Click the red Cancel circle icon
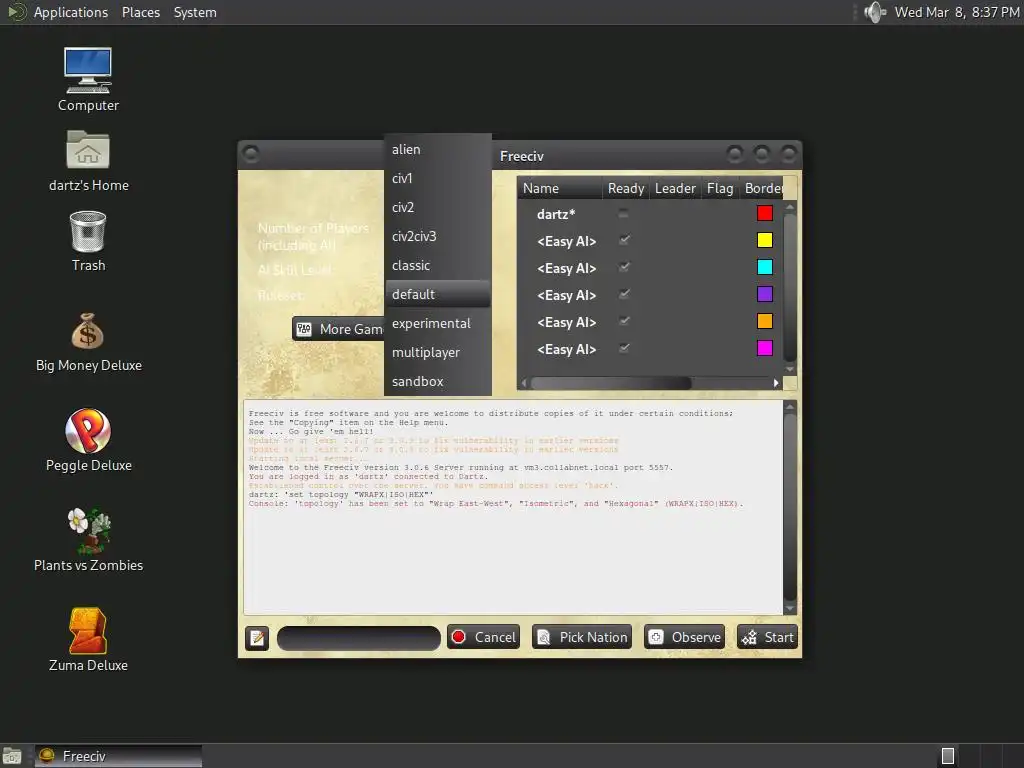Image resolution: width=1024 pixels, height=768 pixels. point(458,637)
